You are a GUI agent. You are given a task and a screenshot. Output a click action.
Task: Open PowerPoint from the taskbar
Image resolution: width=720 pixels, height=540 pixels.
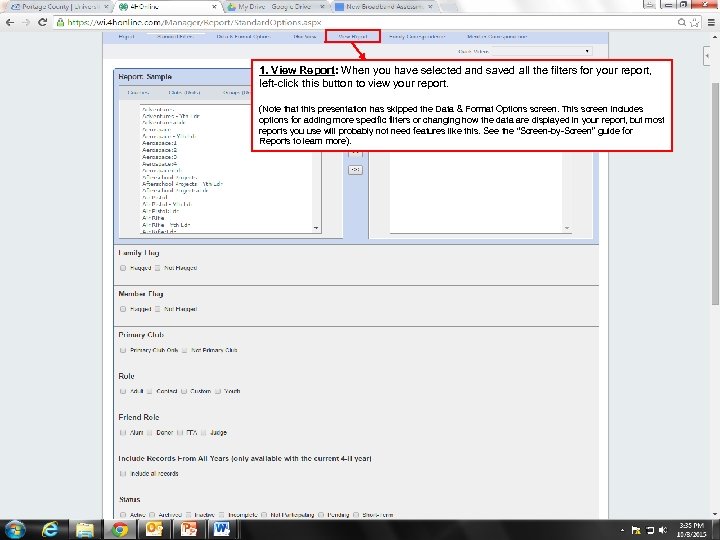tap(189, 530)
